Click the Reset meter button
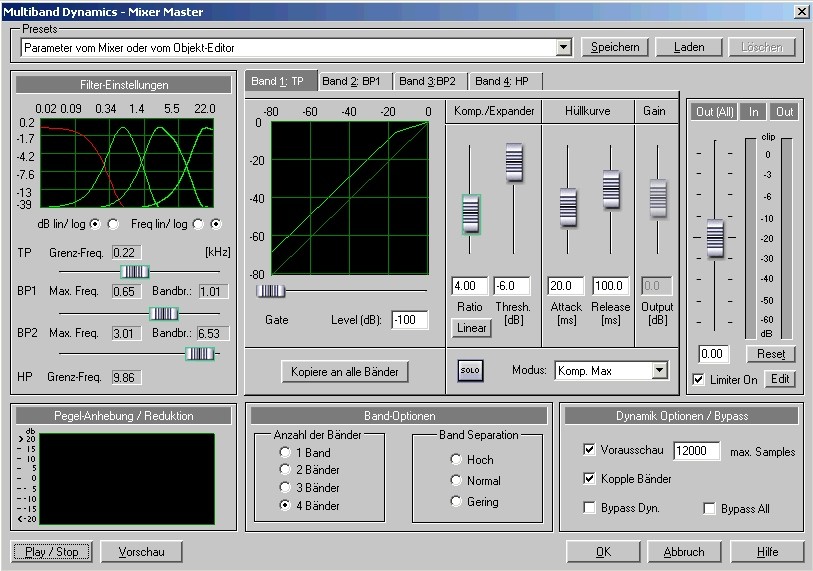The height and width of the screenshot is (571, 813). [x=770, y=354]
